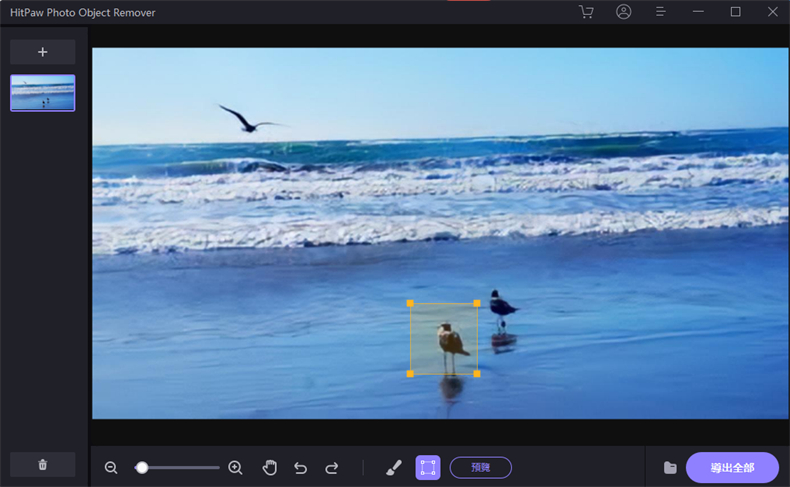Screen dimensions: 790x487
Task: Open the shopping cart in title bar
Action: coord(586,12)
